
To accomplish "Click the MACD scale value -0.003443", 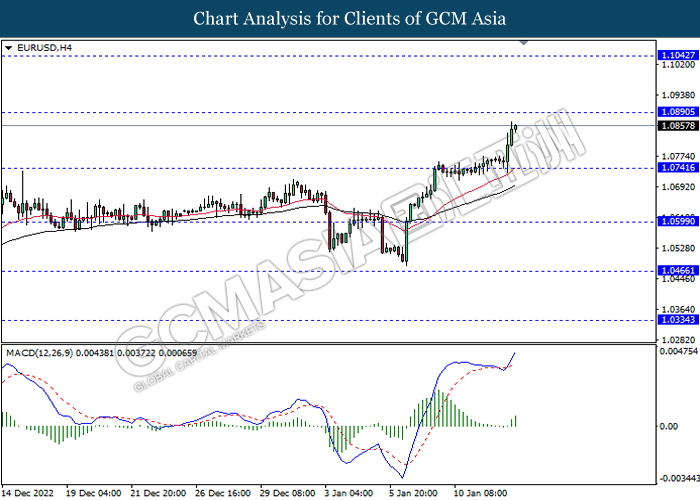I will 679,479.
